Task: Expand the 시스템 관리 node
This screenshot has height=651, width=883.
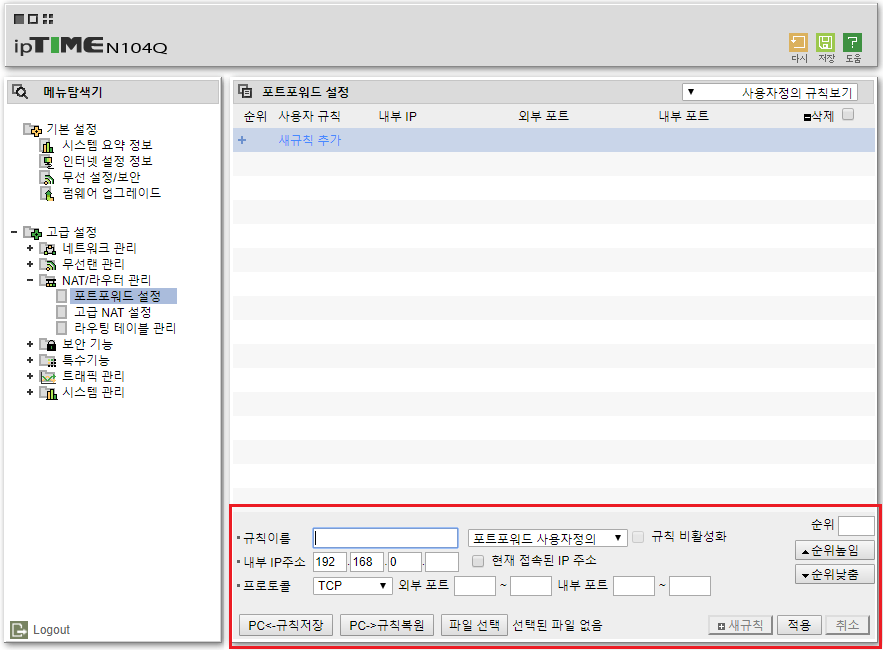Action: [x=30, y=392]
